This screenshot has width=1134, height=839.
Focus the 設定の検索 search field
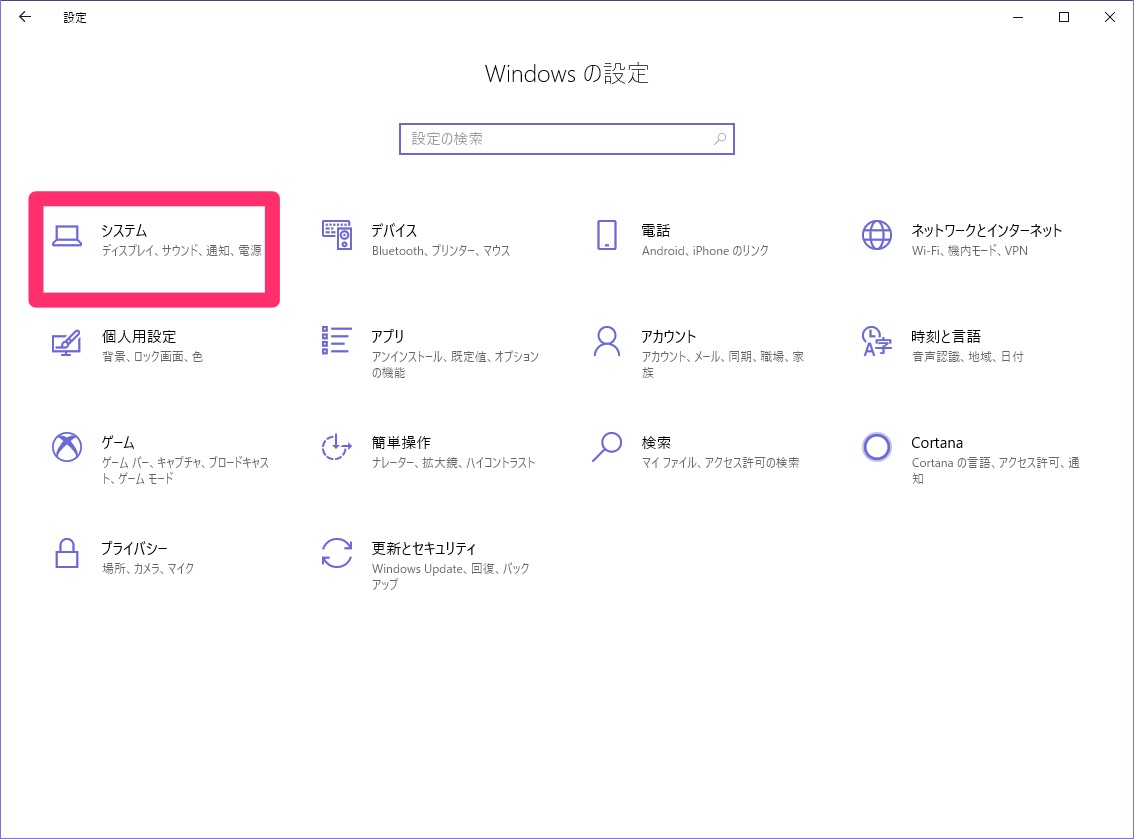(567, 139)
